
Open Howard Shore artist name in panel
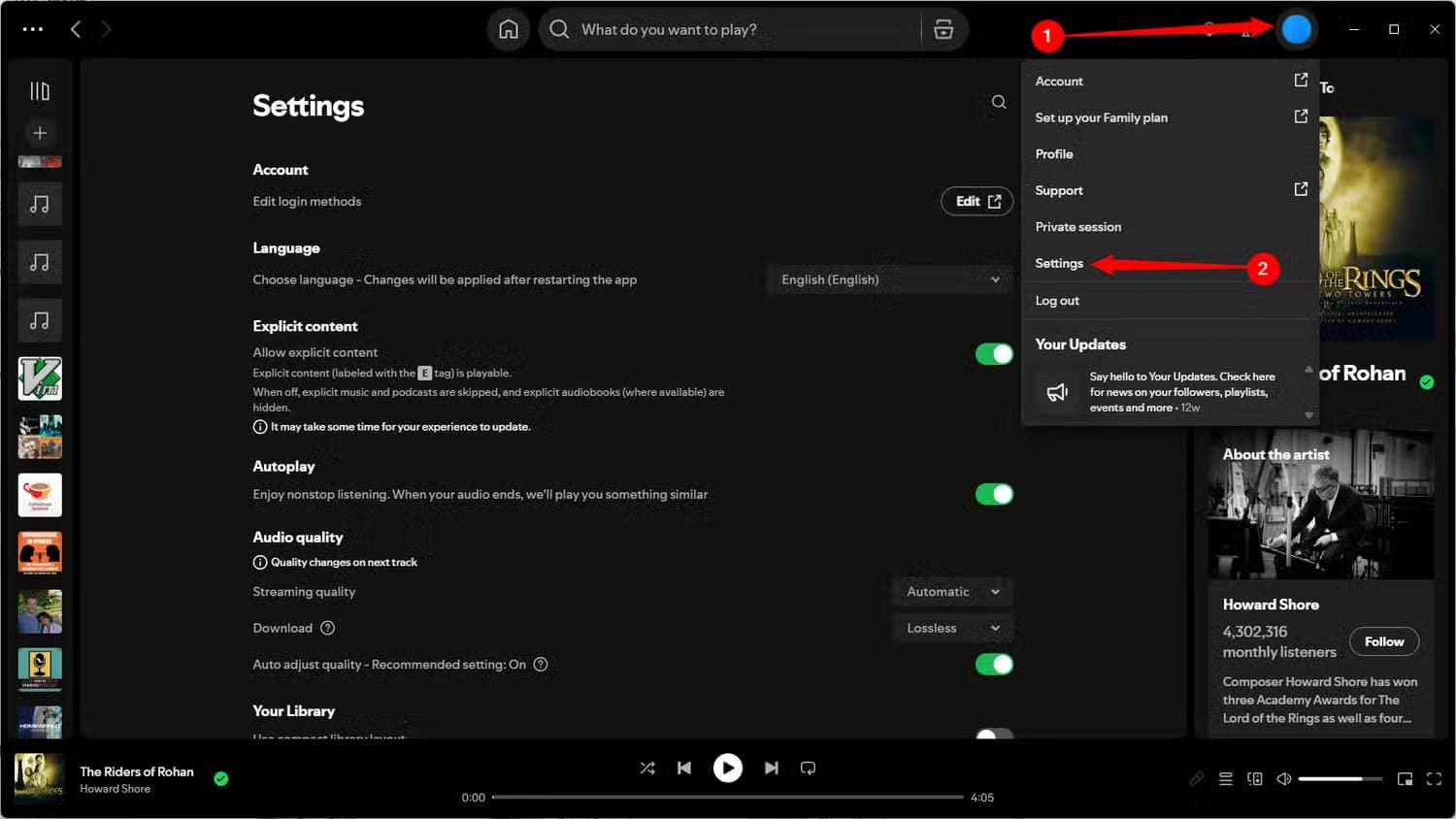point(1271,605)
